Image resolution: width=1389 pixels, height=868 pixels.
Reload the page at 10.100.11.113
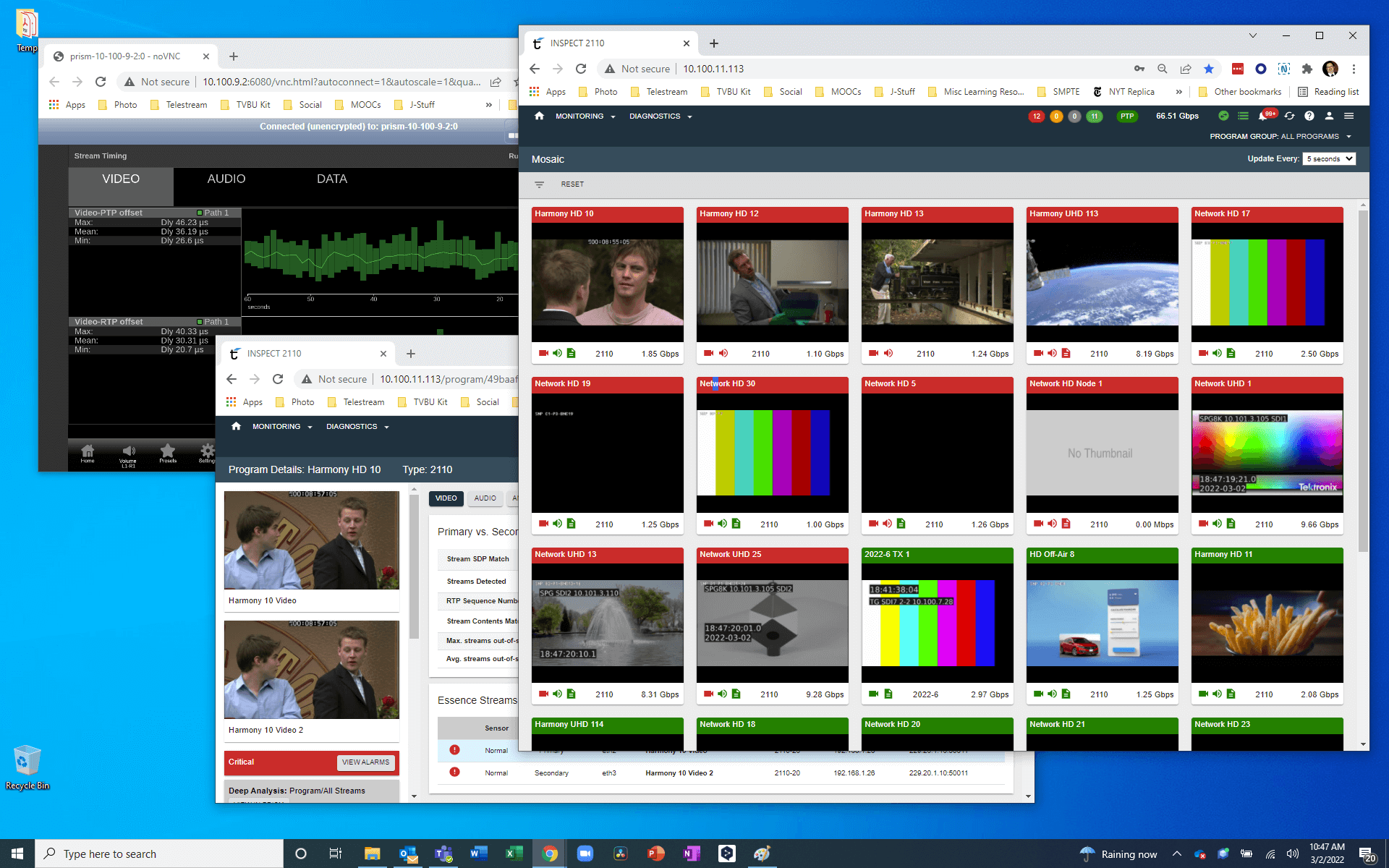581,69
